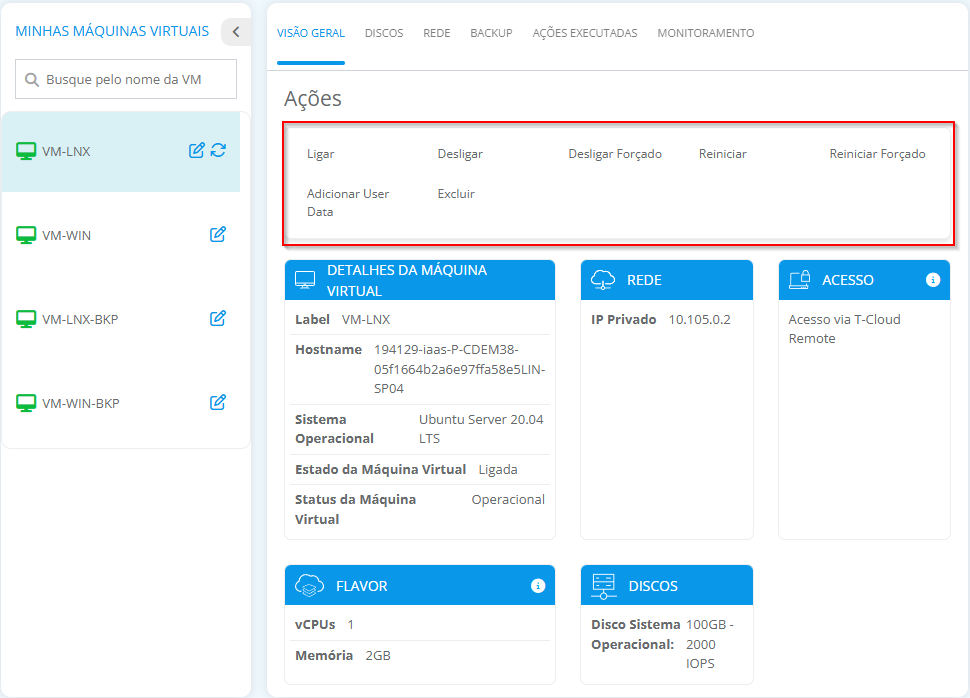Click the Reiniciar action
970x698 pixels.
(723, 153)
